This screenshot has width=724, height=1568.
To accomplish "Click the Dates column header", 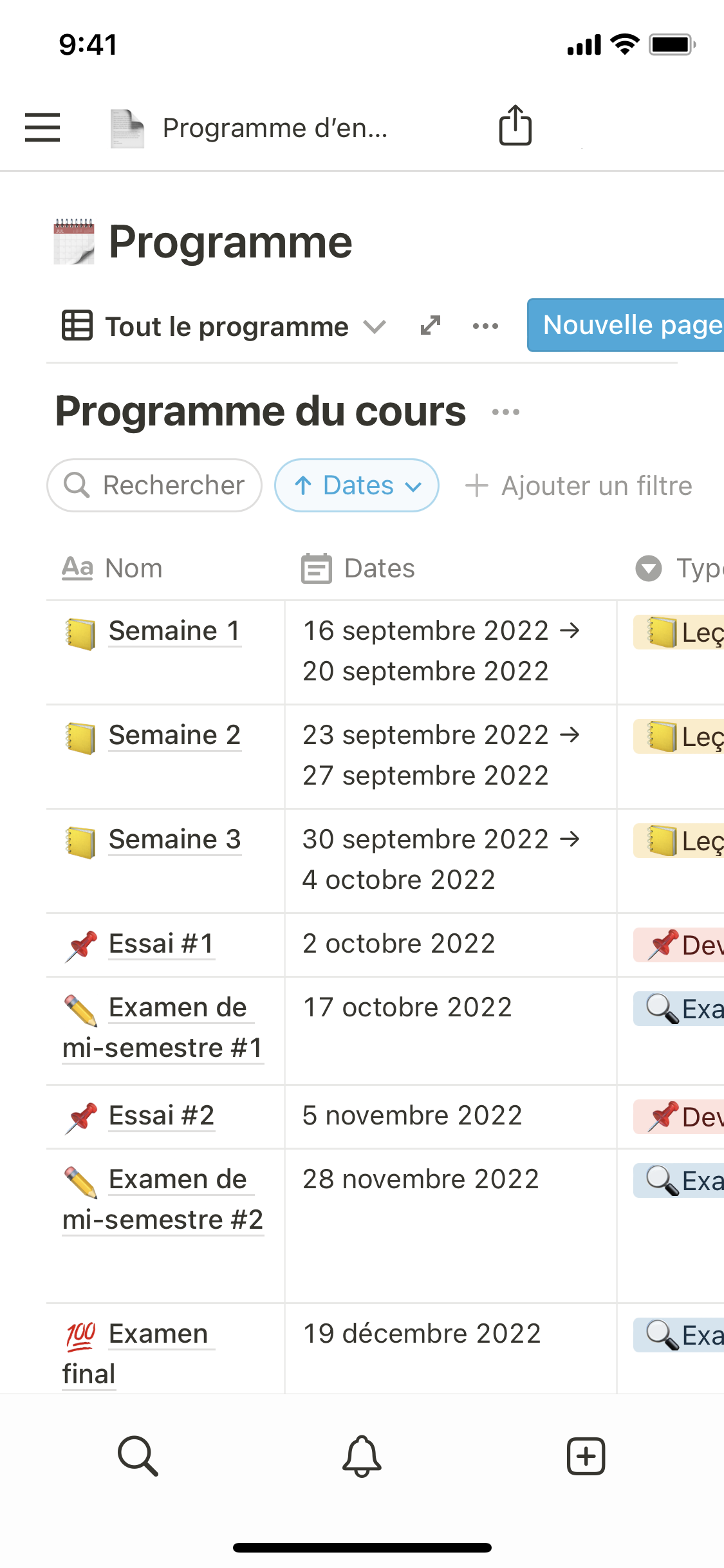I will pyautogui.click(x=380, y=568).
